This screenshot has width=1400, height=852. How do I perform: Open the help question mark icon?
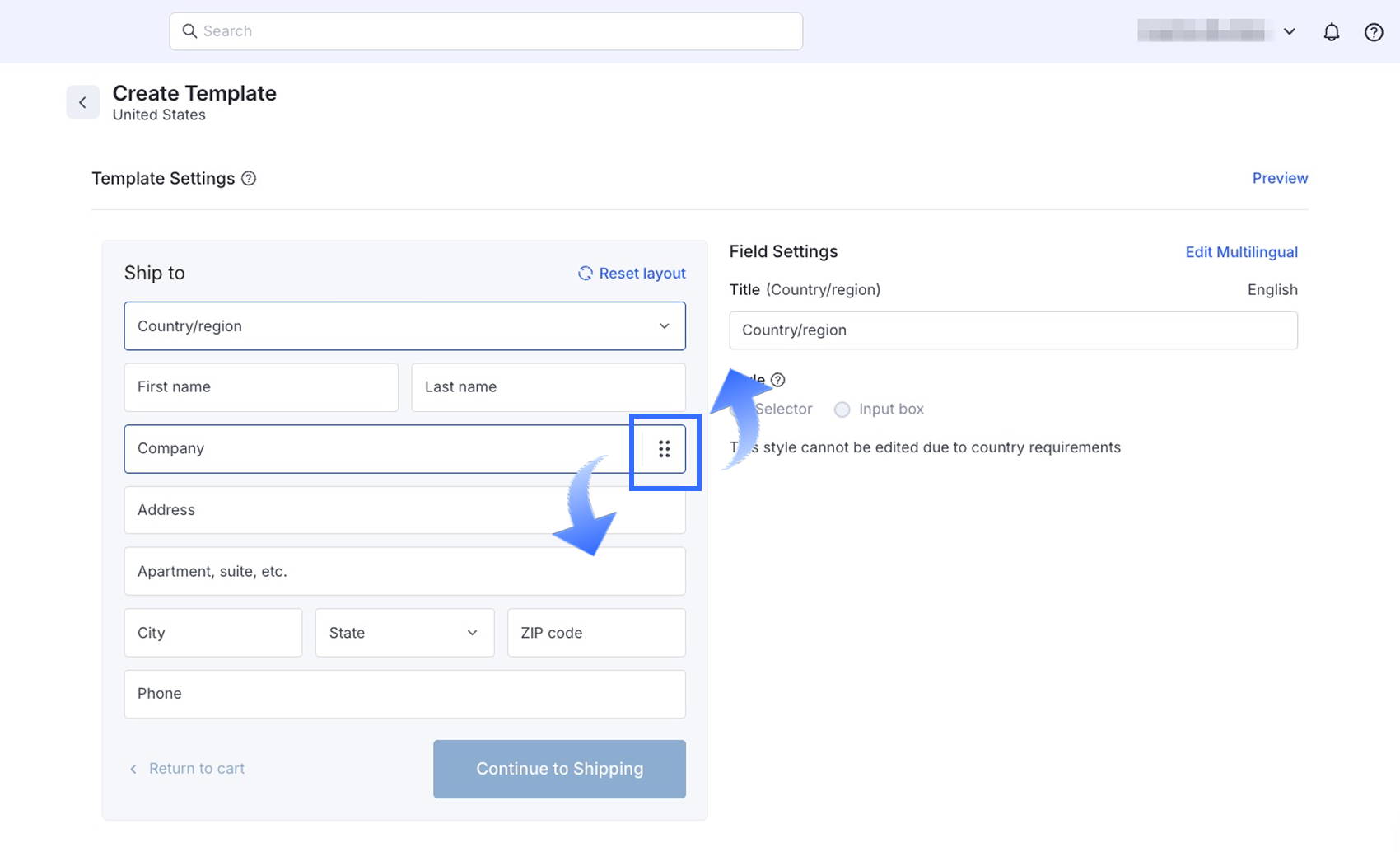1373,32
